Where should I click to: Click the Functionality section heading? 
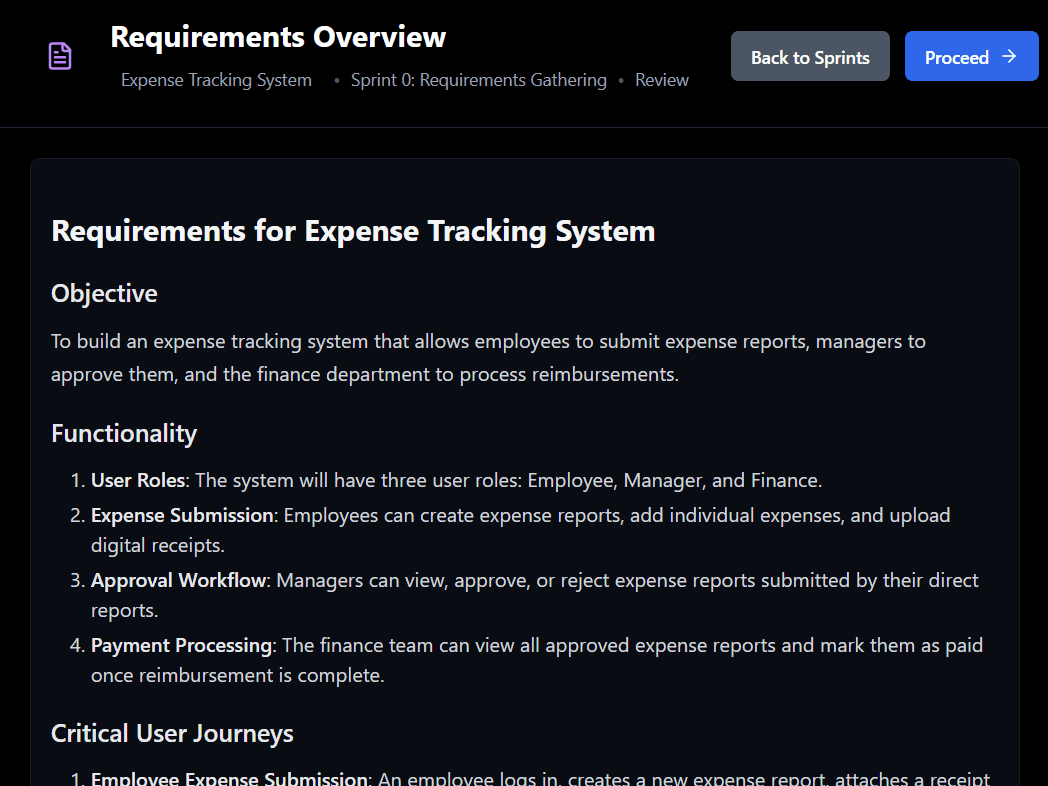(x=124, y=433)
